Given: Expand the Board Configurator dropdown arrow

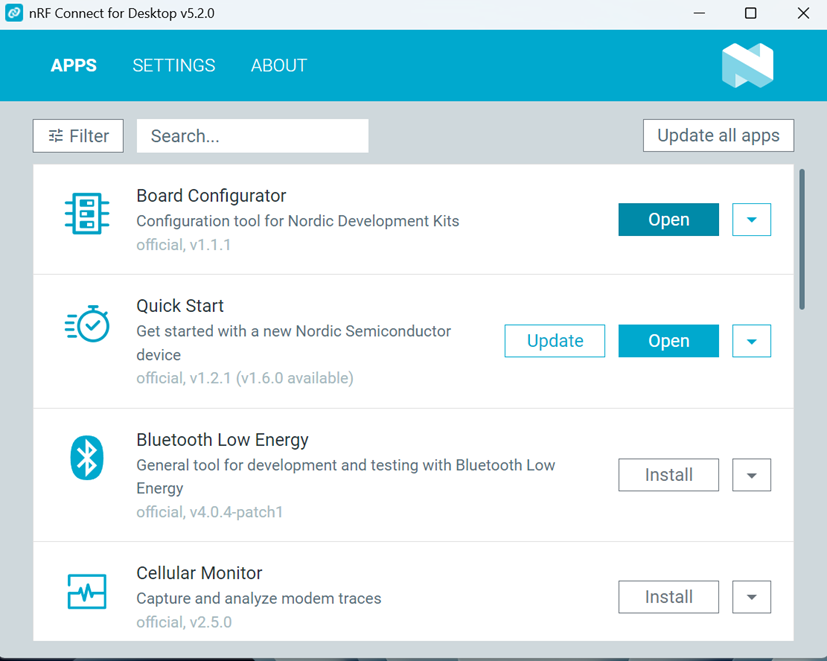Looking at the screenshot, I should coord(751,220).
